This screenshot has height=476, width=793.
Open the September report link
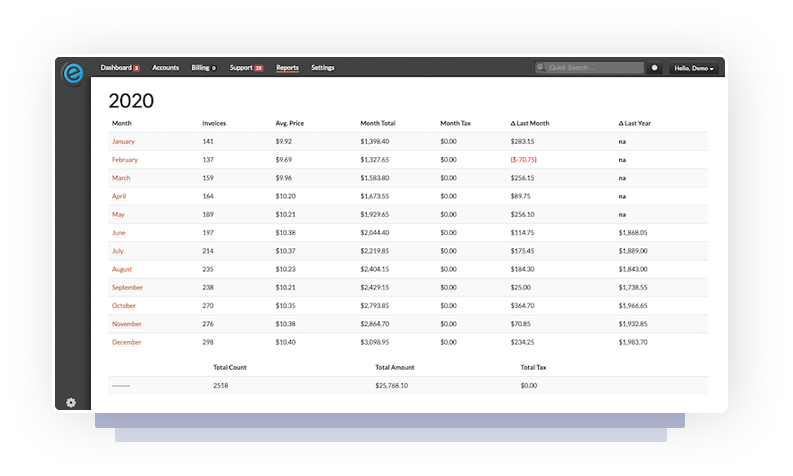pyautogui.click(x=127, y=287)
